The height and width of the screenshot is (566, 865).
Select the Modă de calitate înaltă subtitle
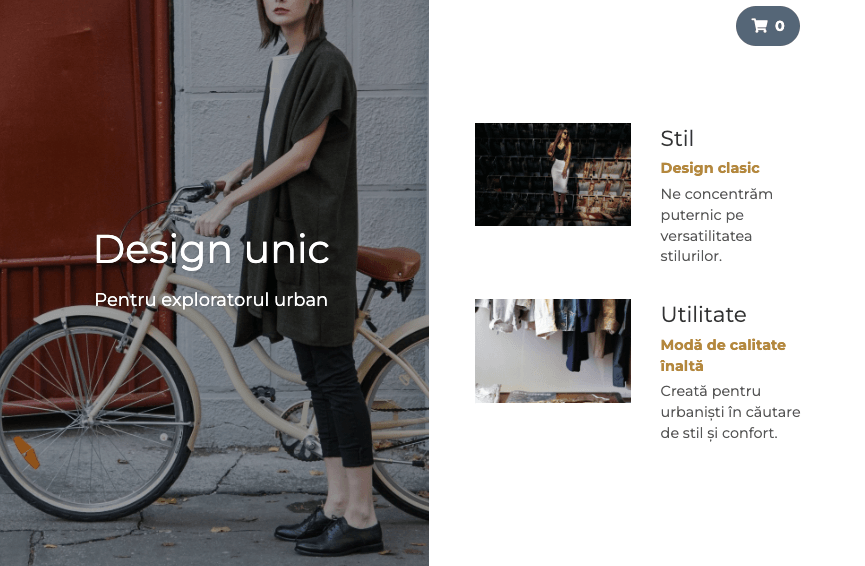[723, 355]
